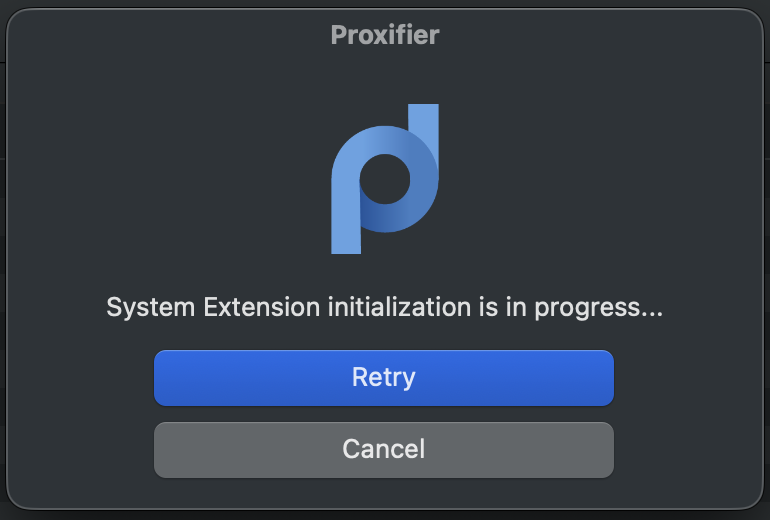Click Retry to re-attempt extension loading
Image resolution: width=770 pixels, height=520 pixels.
[384, 378]
